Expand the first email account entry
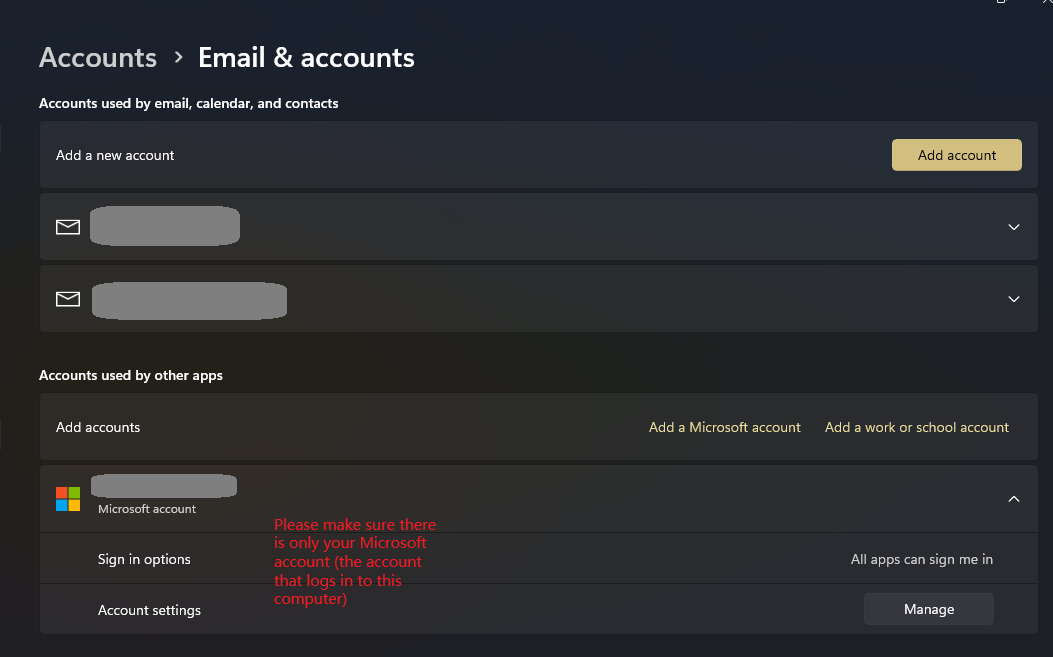This screenshot has width=1053, height=657. coord(1013,227)
